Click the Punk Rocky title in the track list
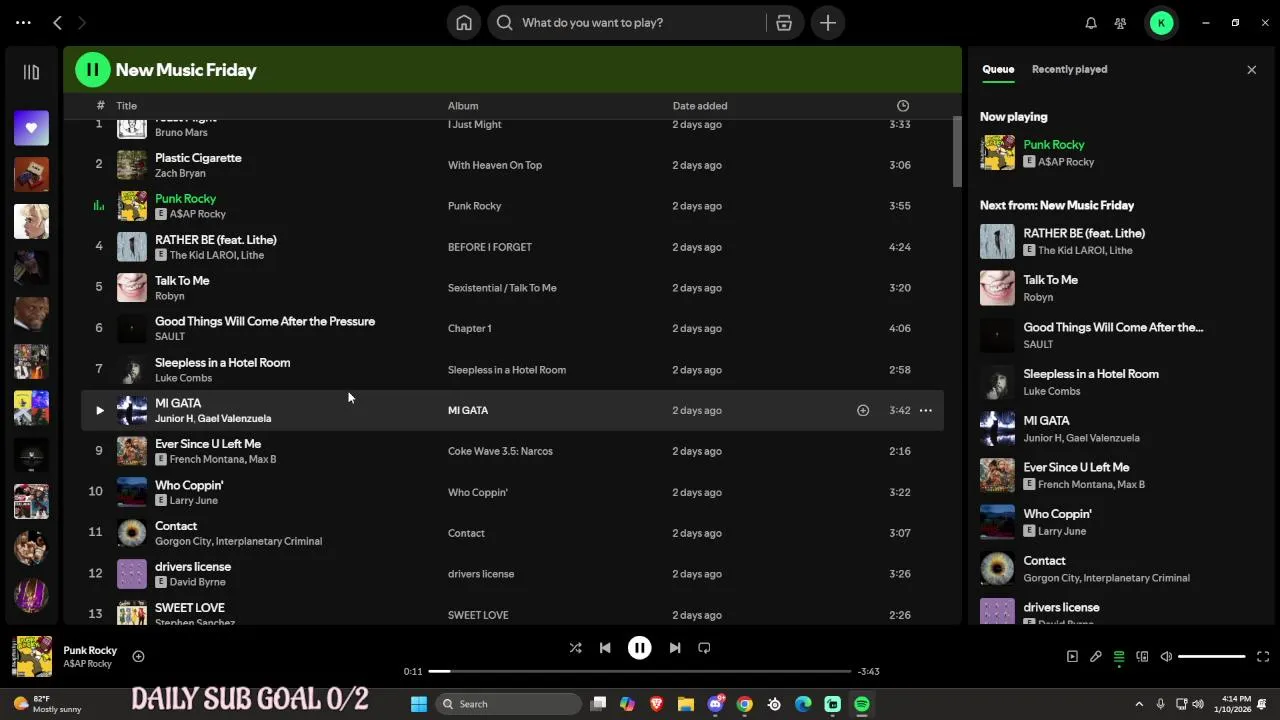Image resolution: width=1280 pixels, height=720 pixels. tap(185, 198)
